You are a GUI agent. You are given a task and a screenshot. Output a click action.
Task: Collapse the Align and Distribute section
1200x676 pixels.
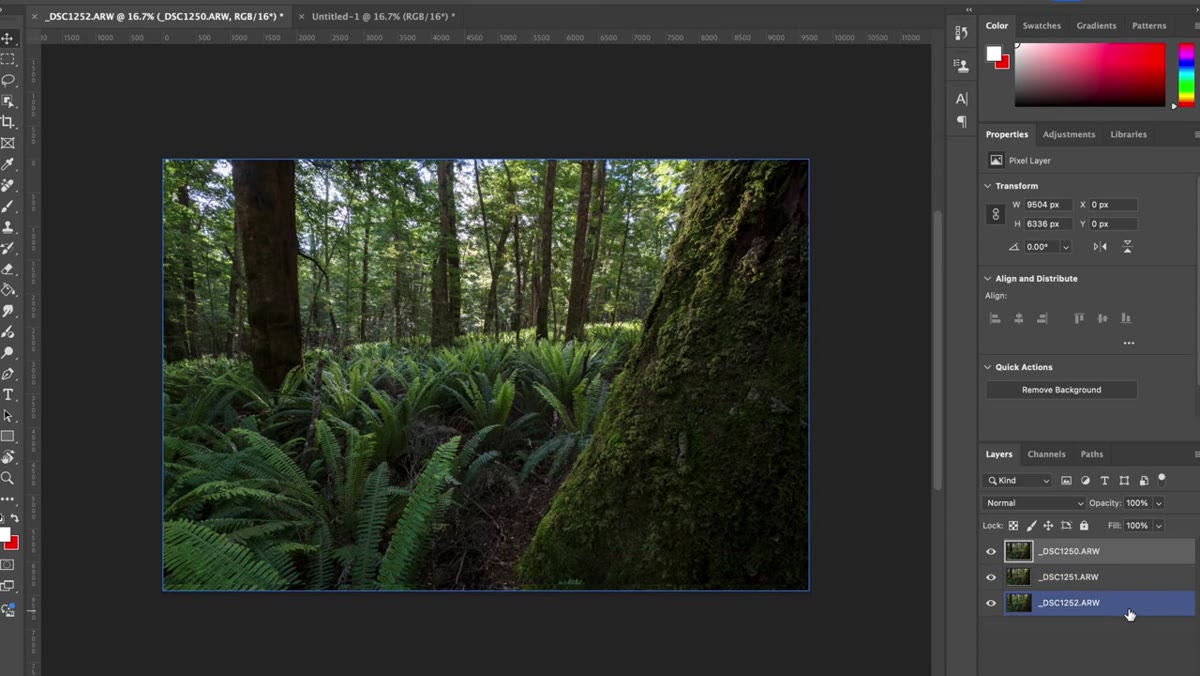[988, 278]
